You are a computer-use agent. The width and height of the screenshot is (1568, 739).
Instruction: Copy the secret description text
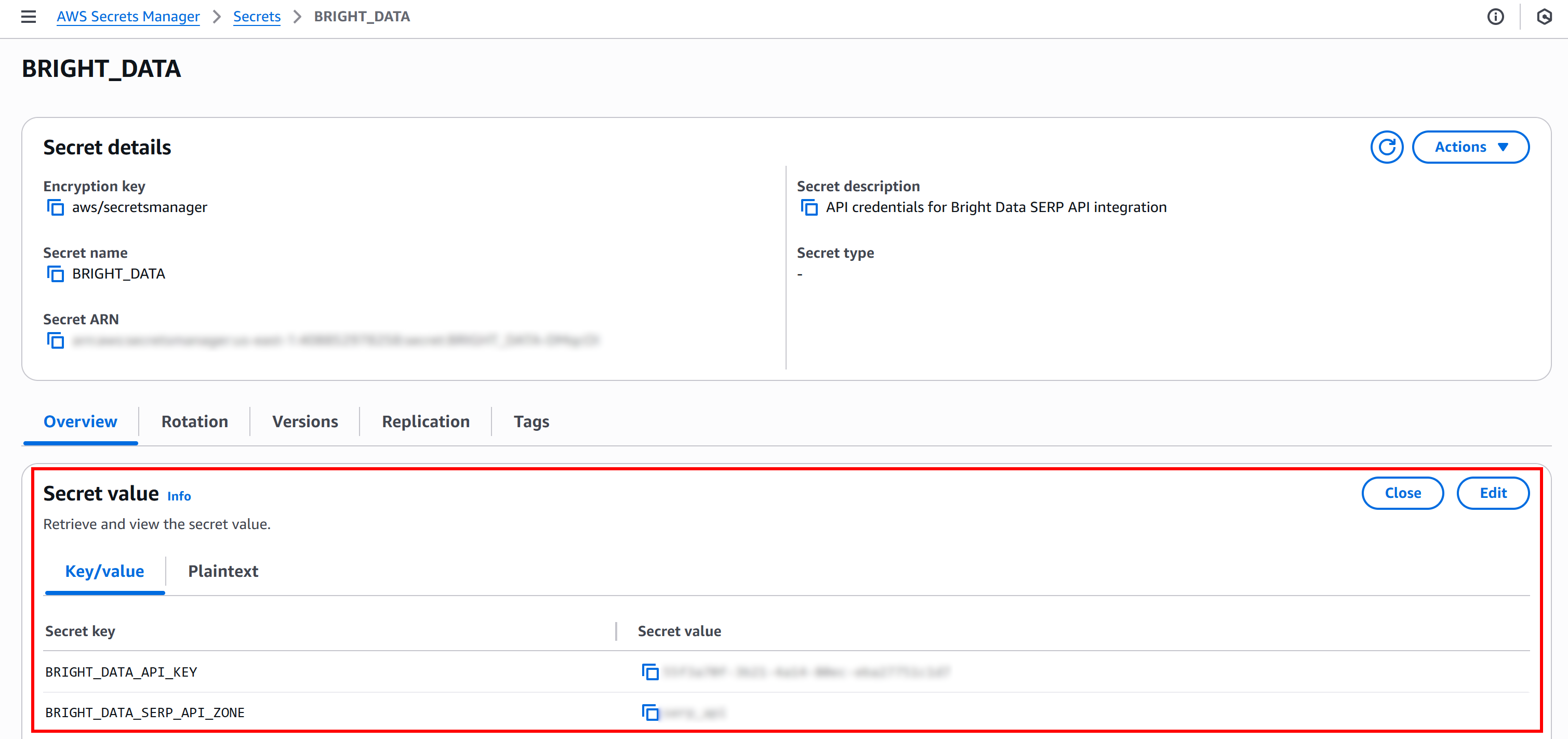tap(810, 207)
